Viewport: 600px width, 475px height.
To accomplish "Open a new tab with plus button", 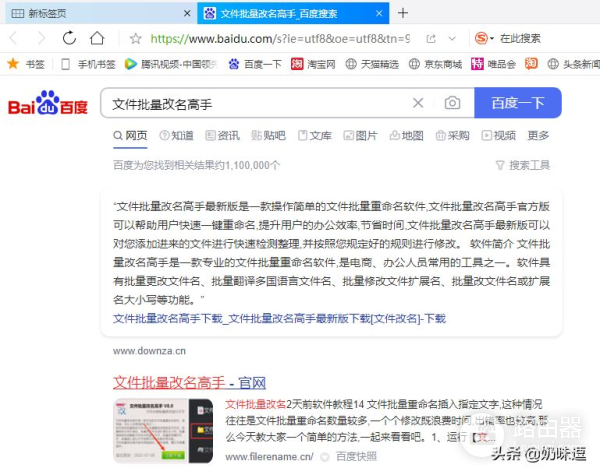I will click(403, 13).
